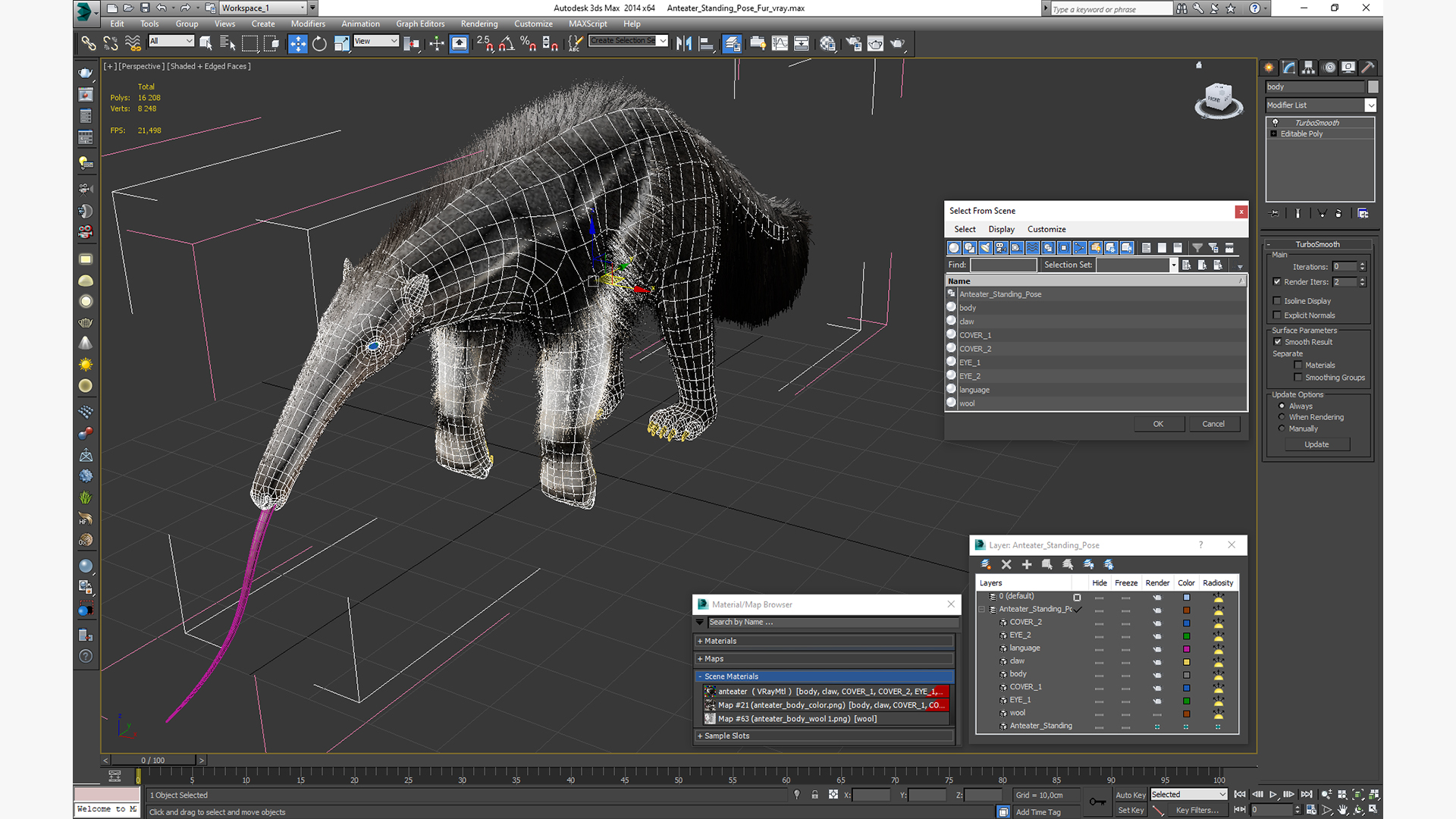Viewport: 1456px width, 819px height.
Task: Click Cancel in Select From Scene dialog
Action: [1213, 425]
